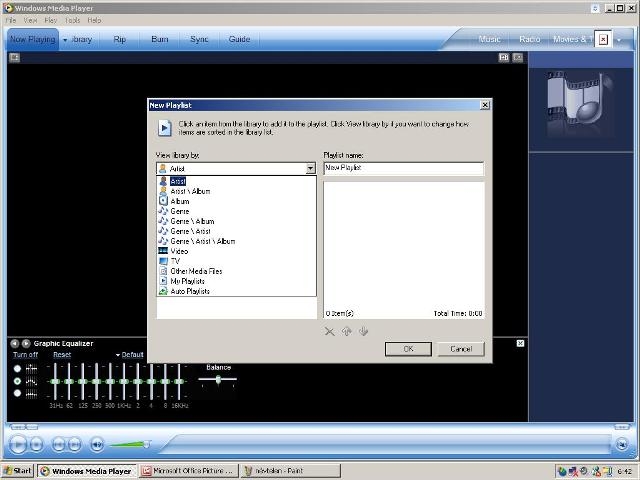This screenshot has height=480, width=640.
Task: Switch to the Burn tab
Action: (159, 39)
